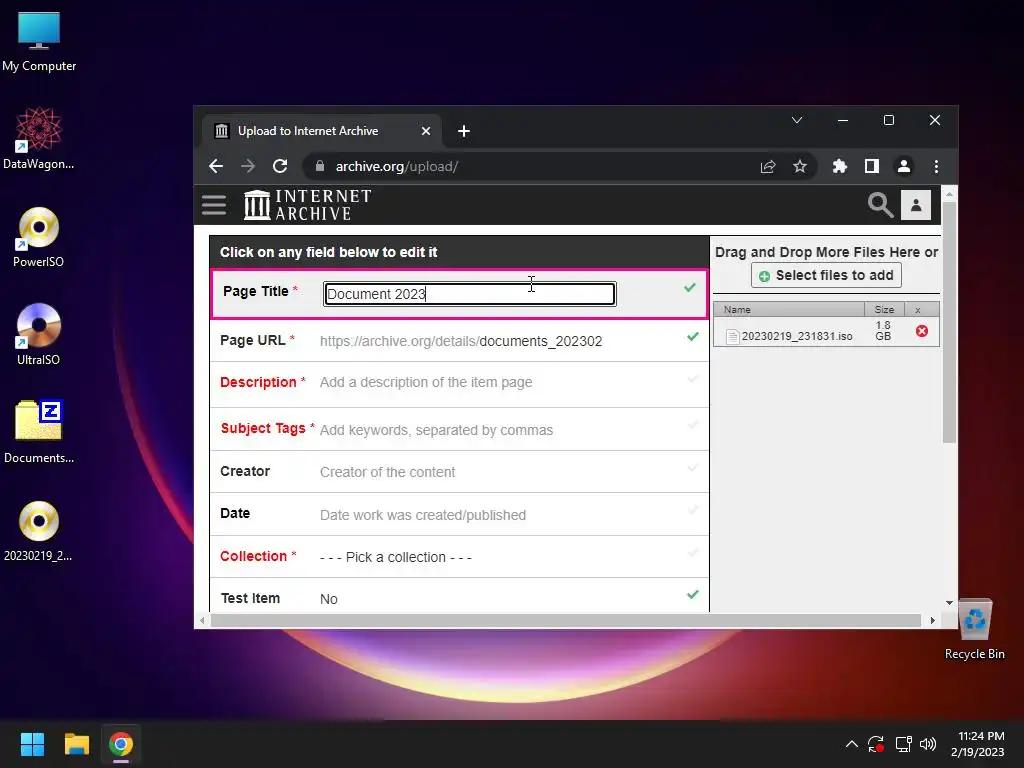Screen dimensions: 1024x768
Task: Open a new Chrome tab
Action: (x=464, y=131)
